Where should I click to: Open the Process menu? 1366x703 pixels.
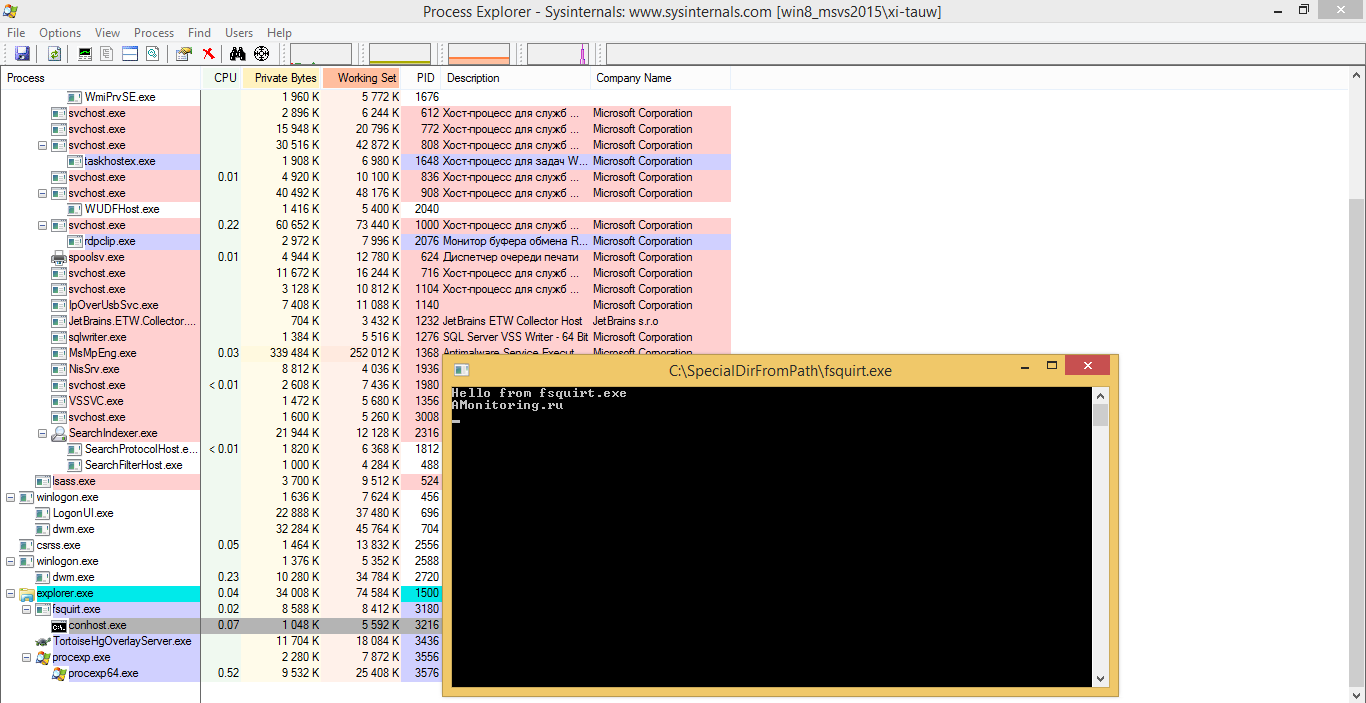coord(154,33)
